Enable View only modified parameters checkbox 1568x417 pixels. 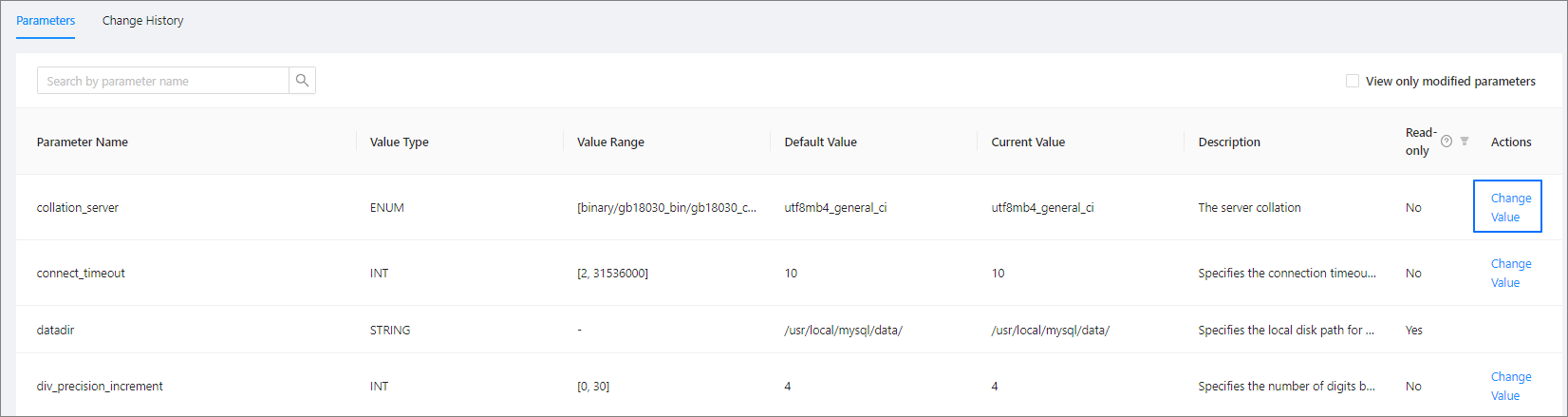click(x=1353, y=81)
